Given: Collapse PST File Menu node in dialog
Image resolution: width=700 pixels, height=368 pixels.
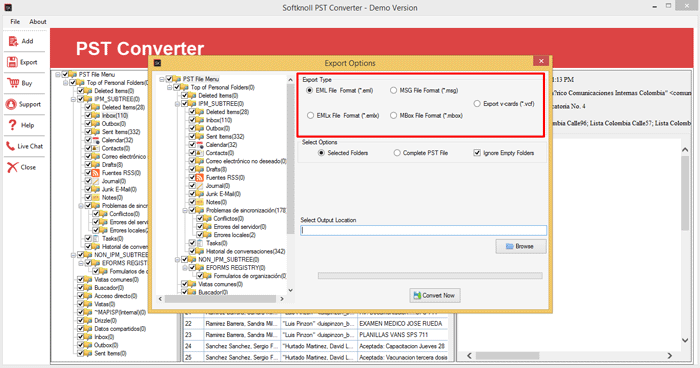Looking at the screenshot, I should [x=162, y=79].
